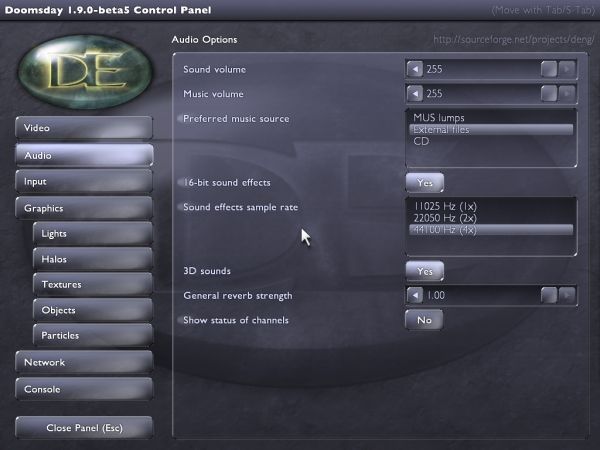Click the Music volume decrease arrow
Screen dimensions: 600x450
click(415, 93)
